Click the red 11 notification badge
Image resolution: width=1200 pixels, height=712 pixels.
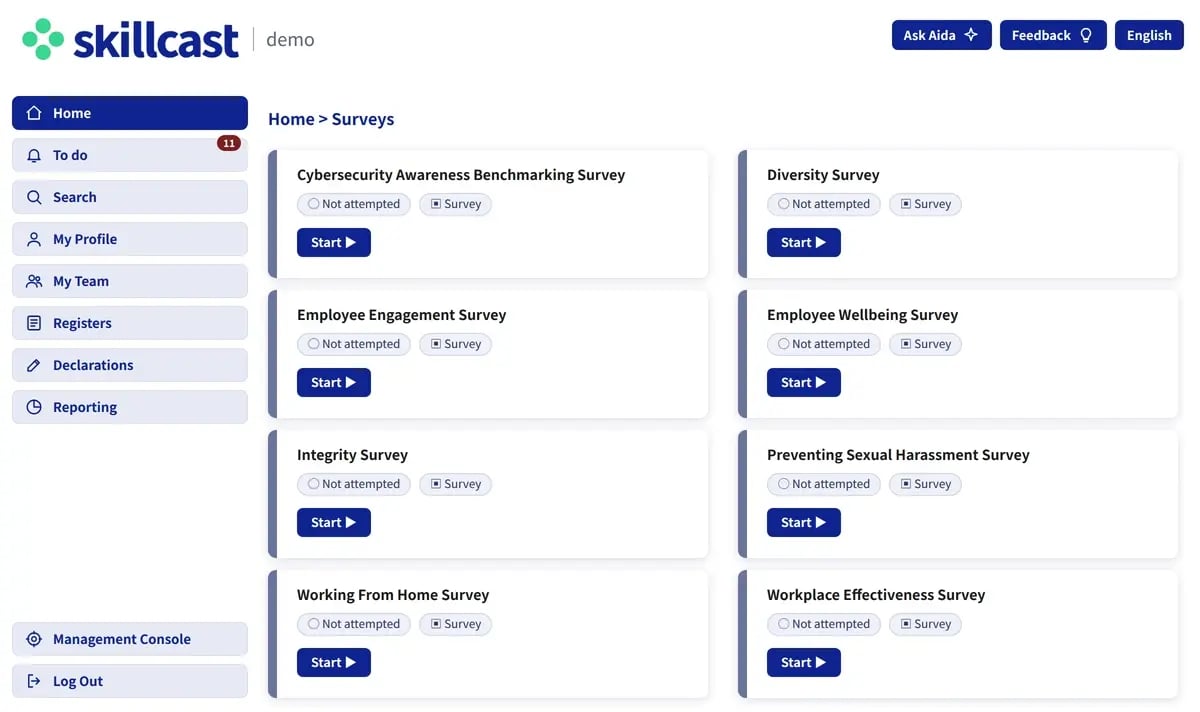coord(229,143)
